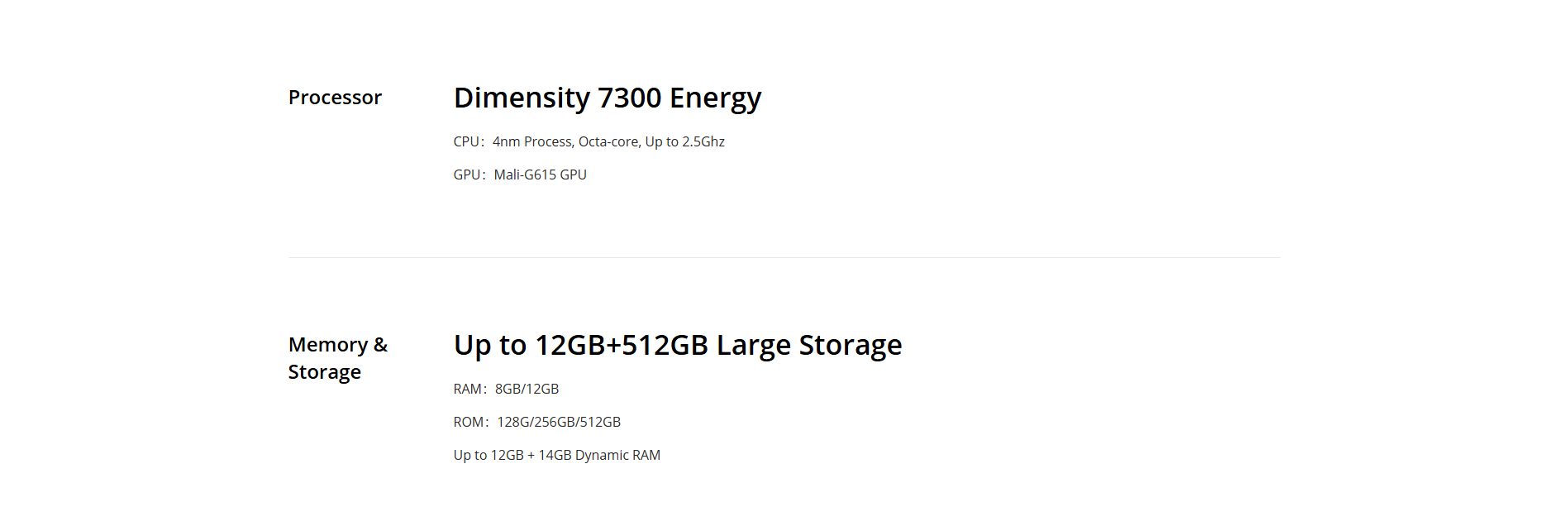The height and width of the screenshot is (526, 1568).
Task: Click the word Energy in processor heading
Action: click(716, 98)
